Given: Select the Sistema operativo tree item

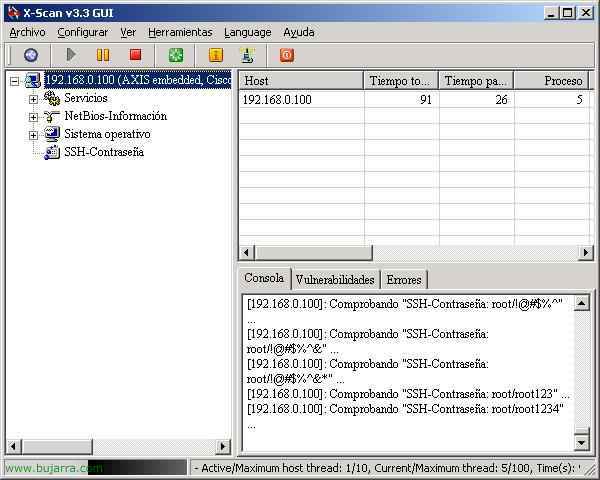Looking at the screenshot, I should point(107,134).
